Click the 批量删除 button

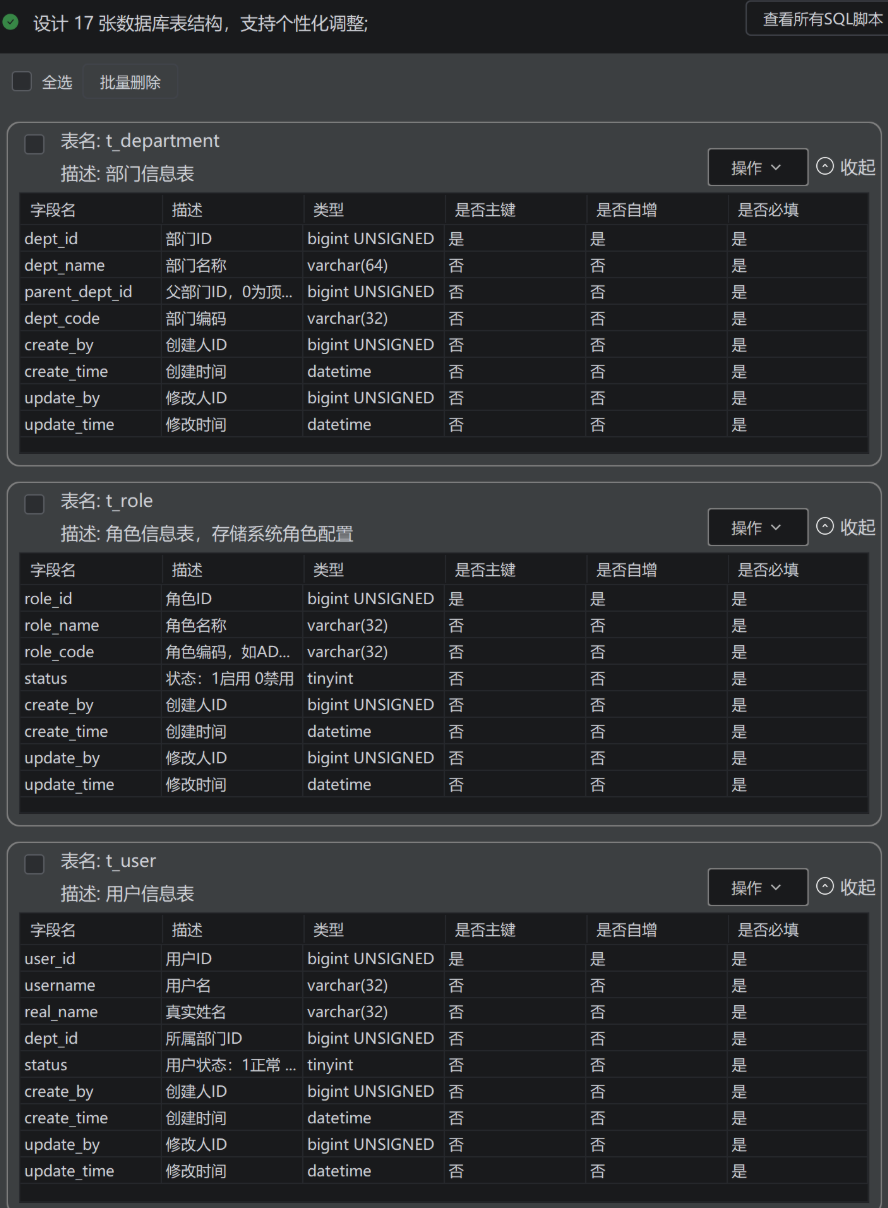click(x=130, y=82)
